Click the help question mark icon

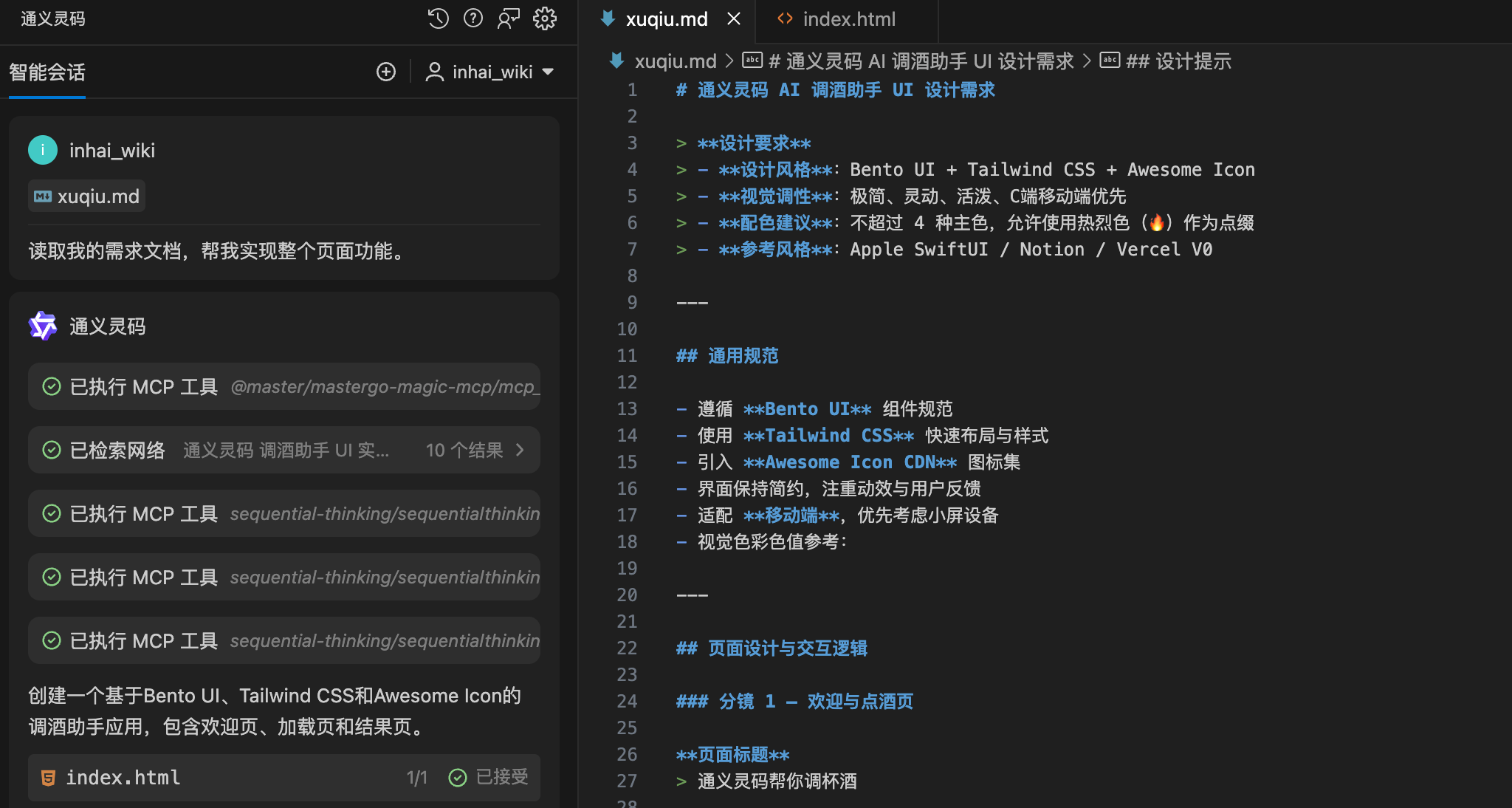[x=473, y=18]
